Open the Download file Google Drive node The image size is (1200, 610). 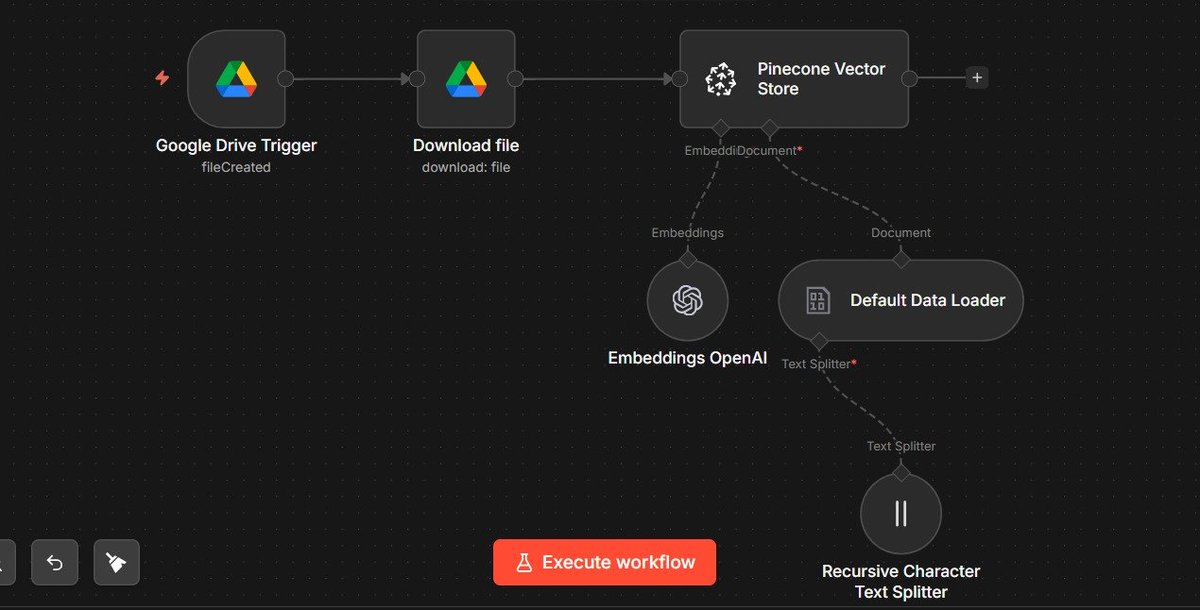466,79
